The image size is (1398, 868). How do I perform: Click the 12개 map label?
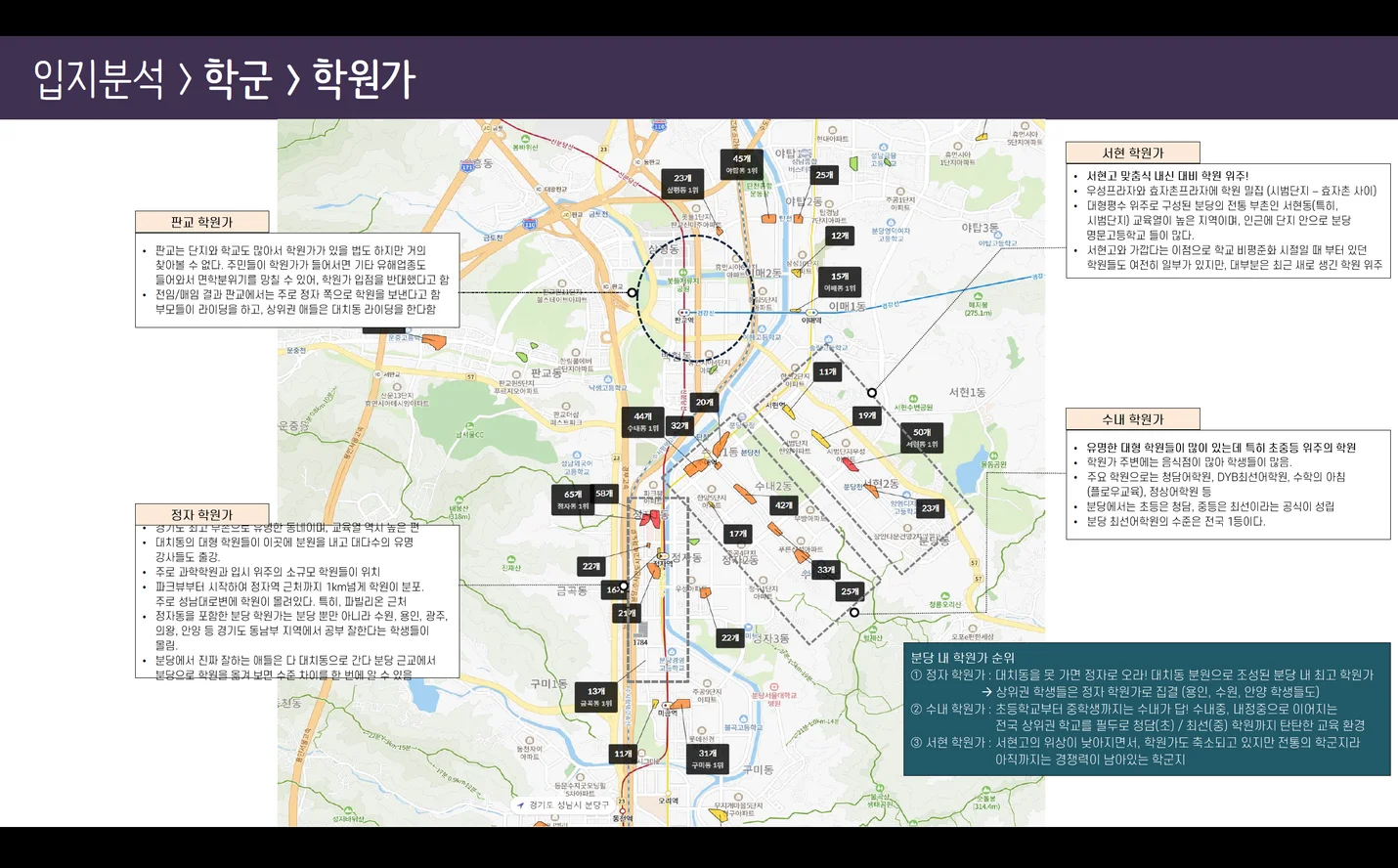(x=840, y=236)
